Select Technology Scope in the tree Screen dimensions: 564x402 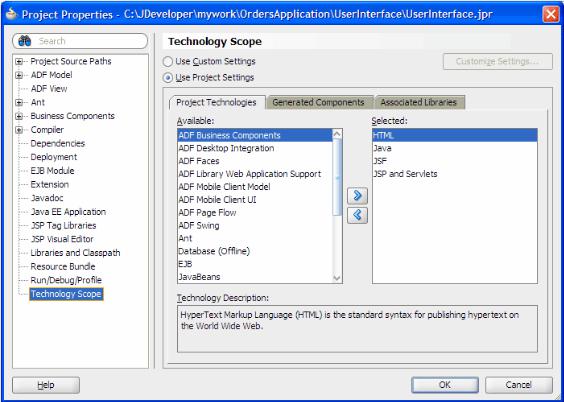pos(66,294)
